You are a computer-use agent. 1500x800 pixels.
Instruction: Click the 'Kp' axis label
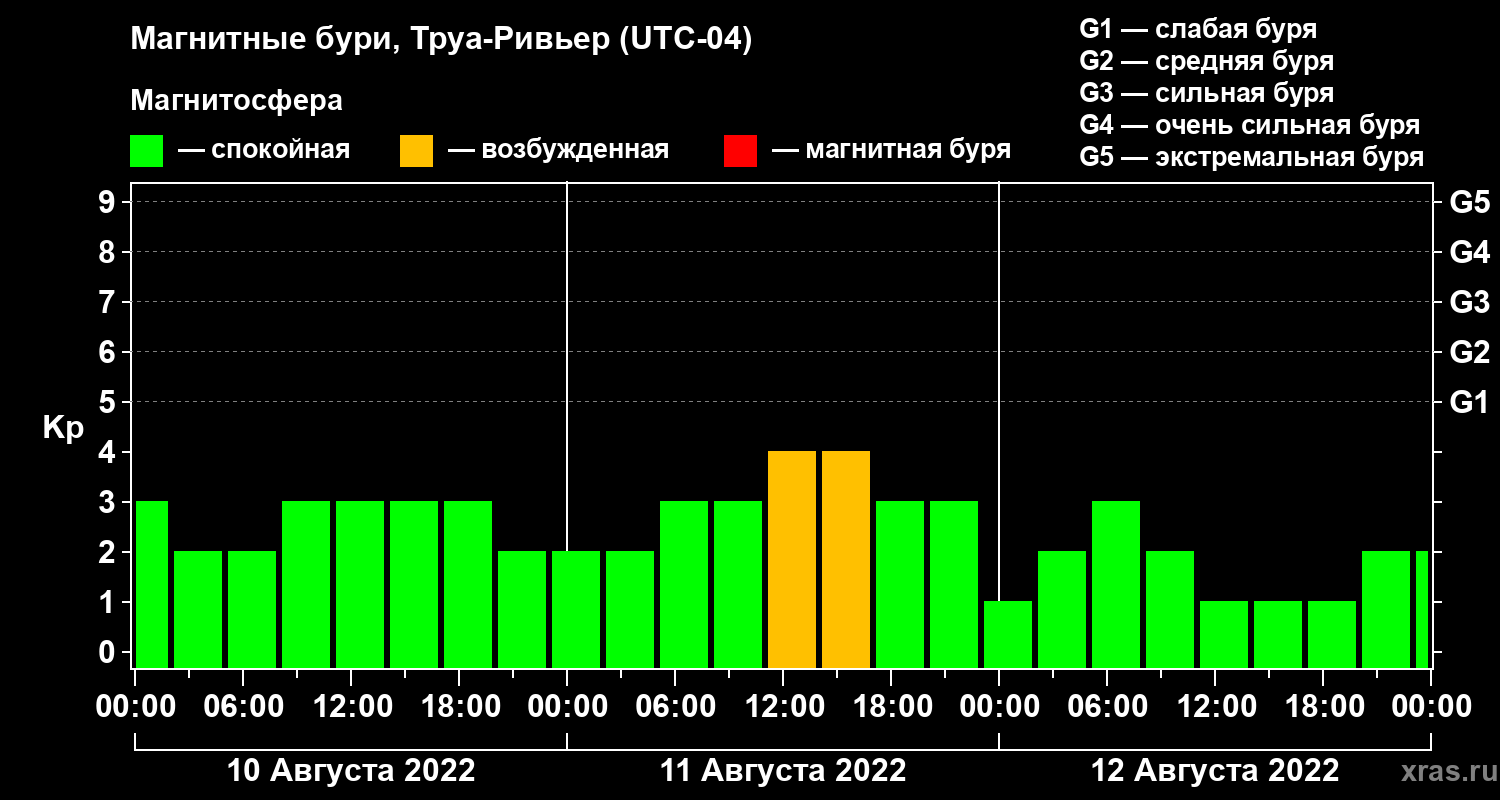tap(63, 428)
